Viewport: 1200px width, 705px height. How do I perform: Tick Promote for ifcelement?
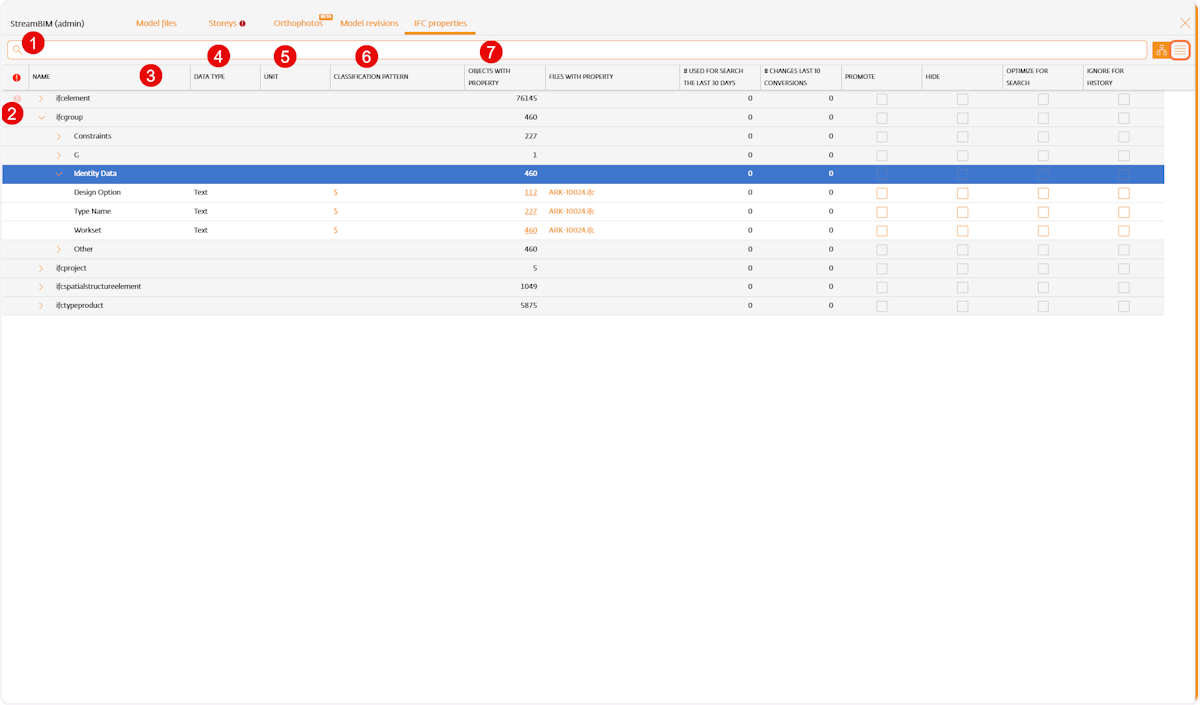[882, 99]
